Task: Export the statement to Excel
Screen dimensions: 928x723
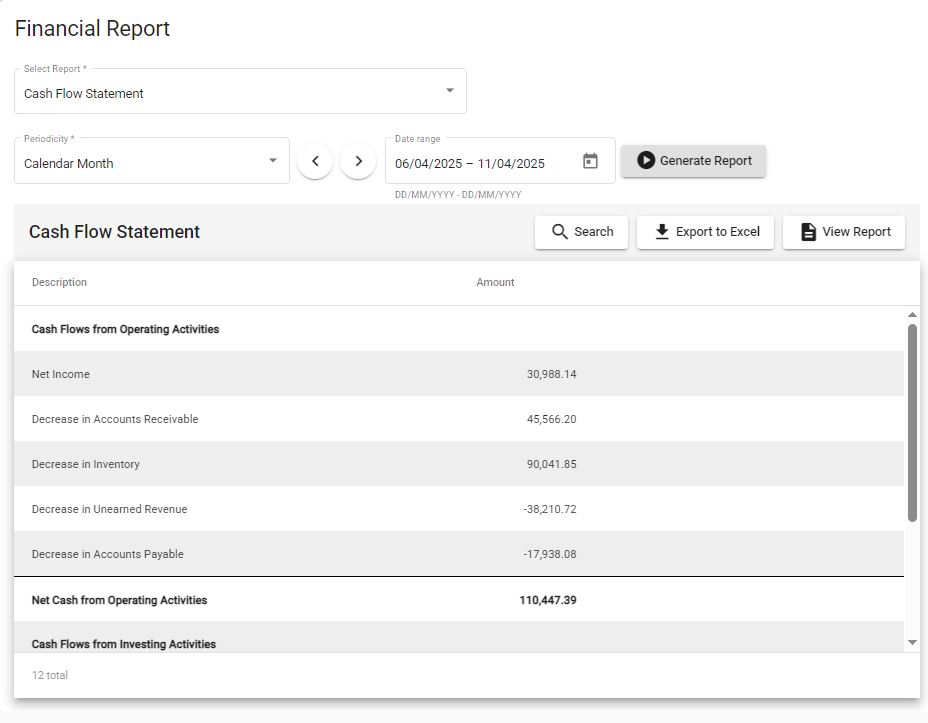Action: 705,232
